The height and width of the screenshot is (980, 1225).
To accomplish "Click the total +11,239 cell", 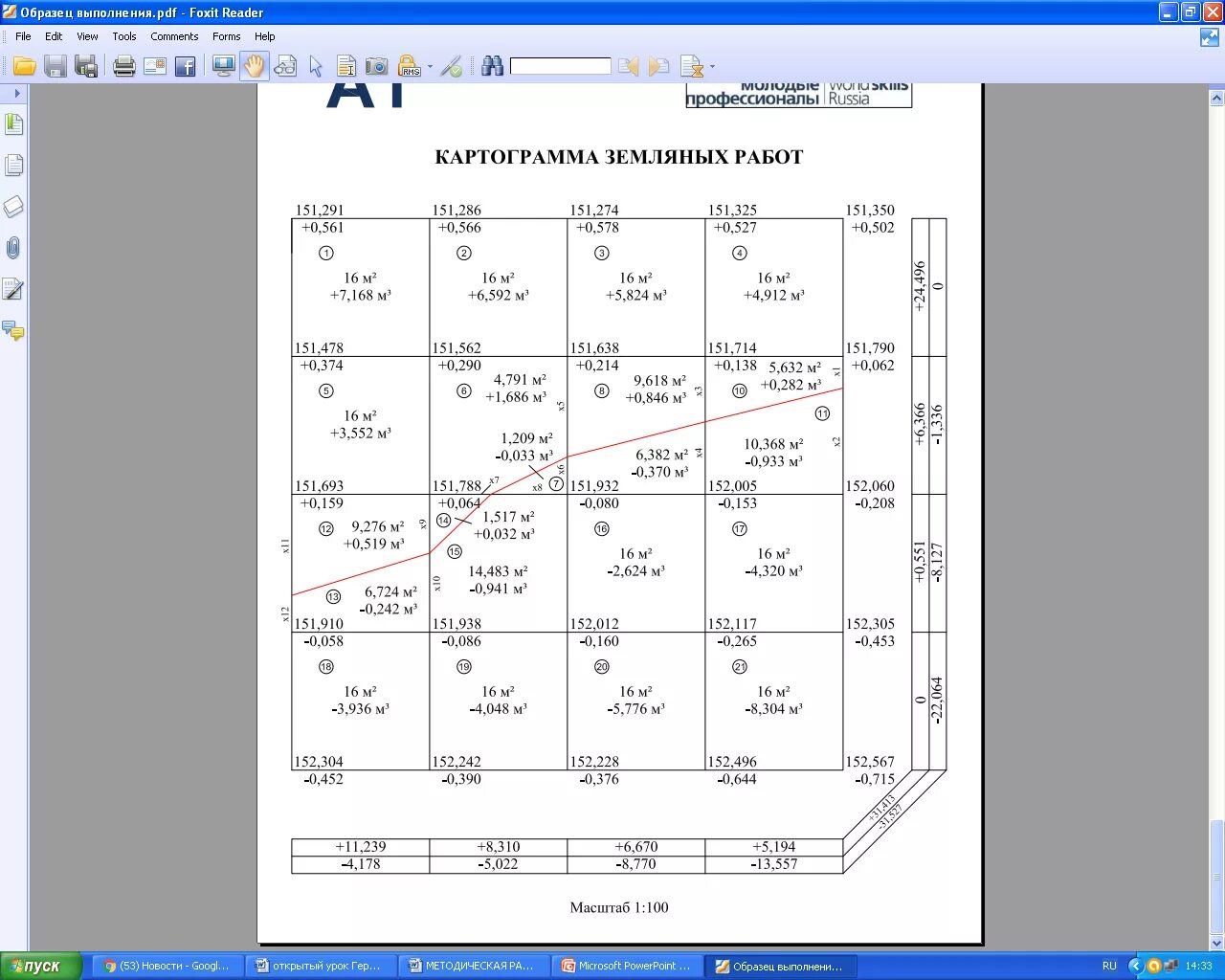I will [361, 847].
